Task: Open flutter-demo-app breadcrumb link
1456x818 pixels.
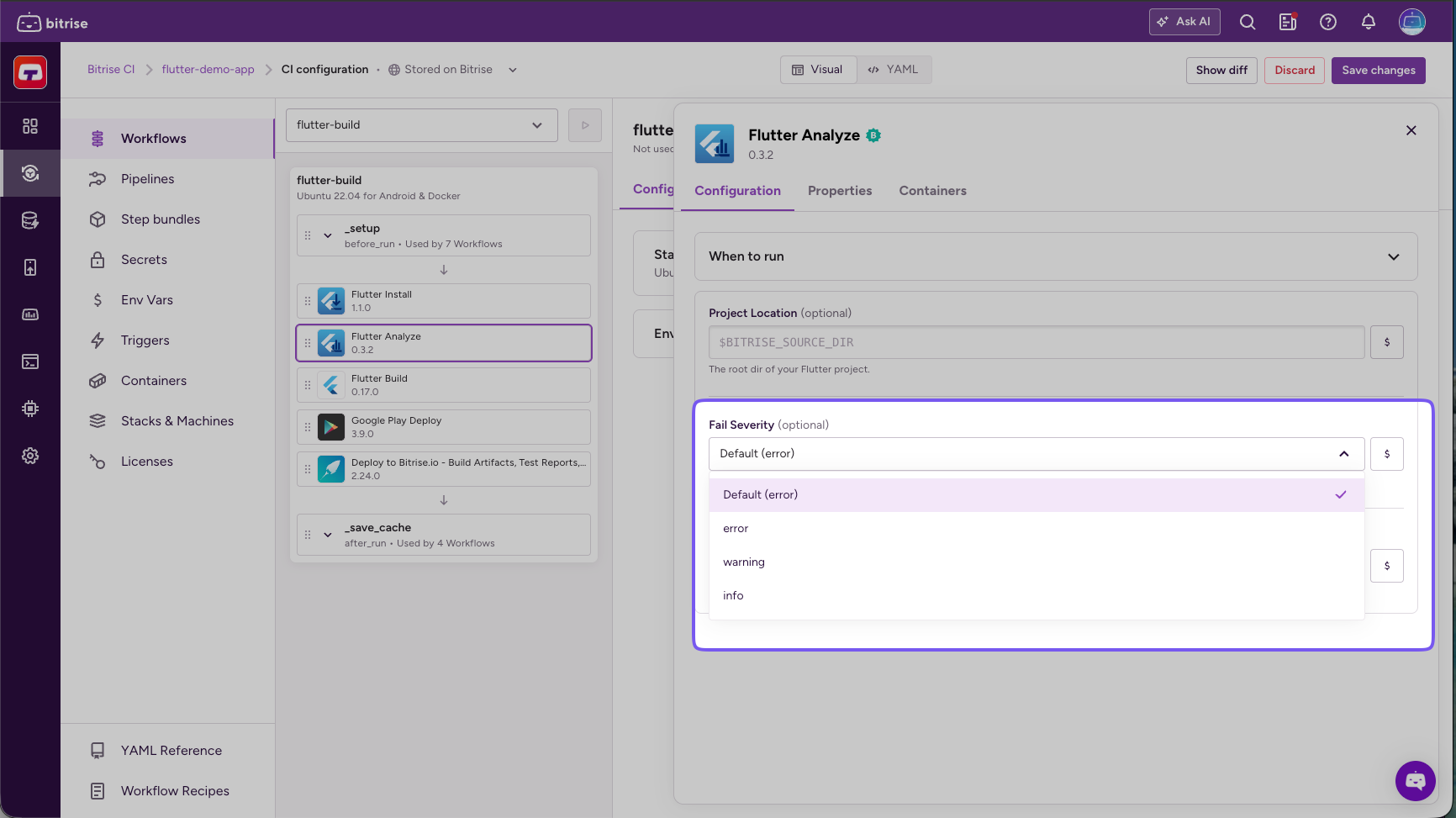Action: (208, 70)
